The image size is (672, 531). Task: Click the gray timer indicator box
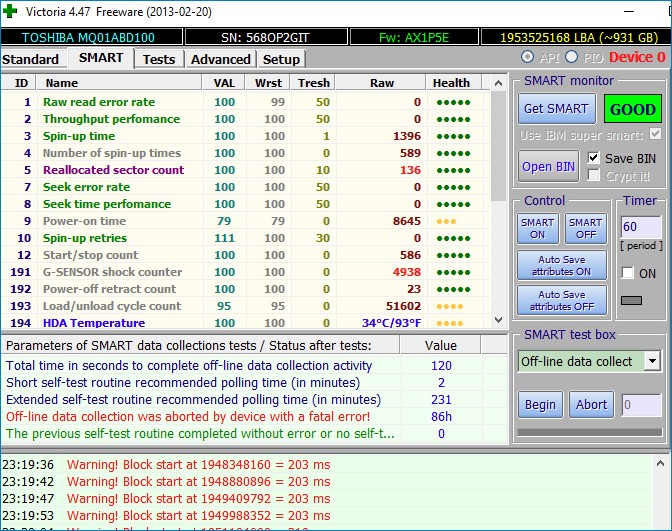(631, 300)
